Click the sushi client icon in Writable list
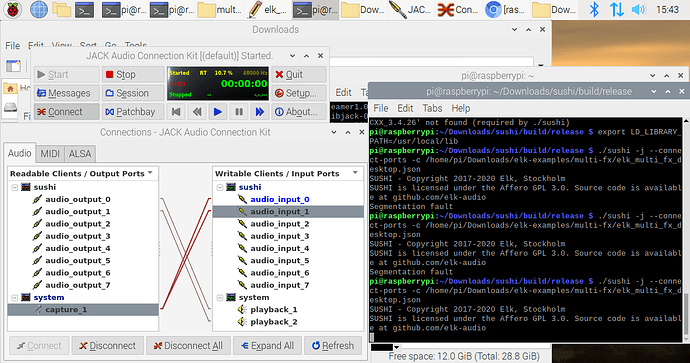 (231, 187)
